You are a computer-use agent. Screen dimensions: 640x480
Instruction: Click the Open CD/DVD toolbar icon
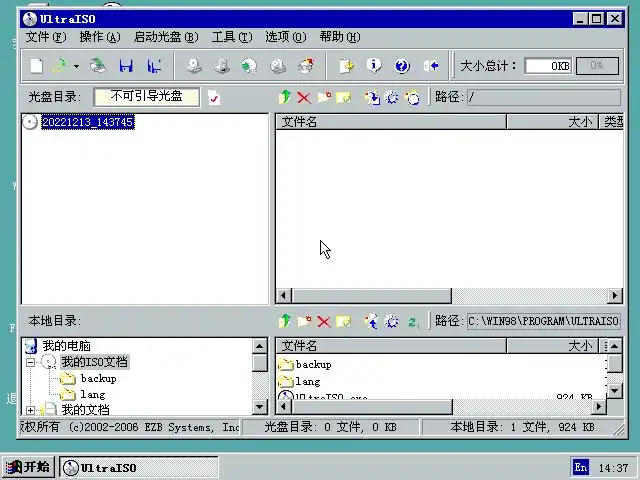tap(98, 66)
